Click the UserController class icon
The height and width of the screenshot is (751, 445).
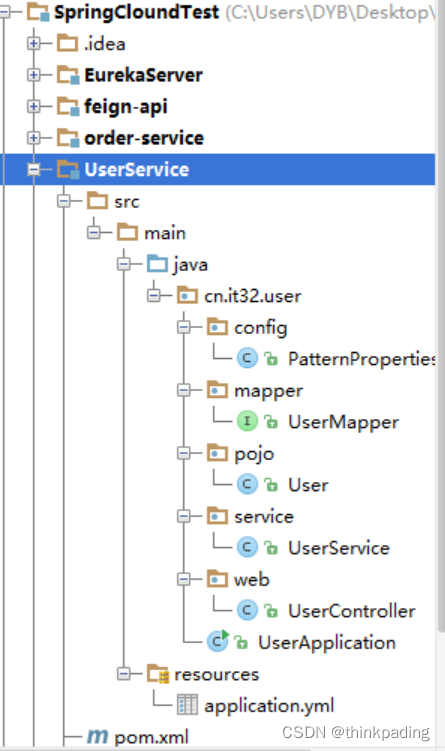pyautogui.click(x=247, y=611)
